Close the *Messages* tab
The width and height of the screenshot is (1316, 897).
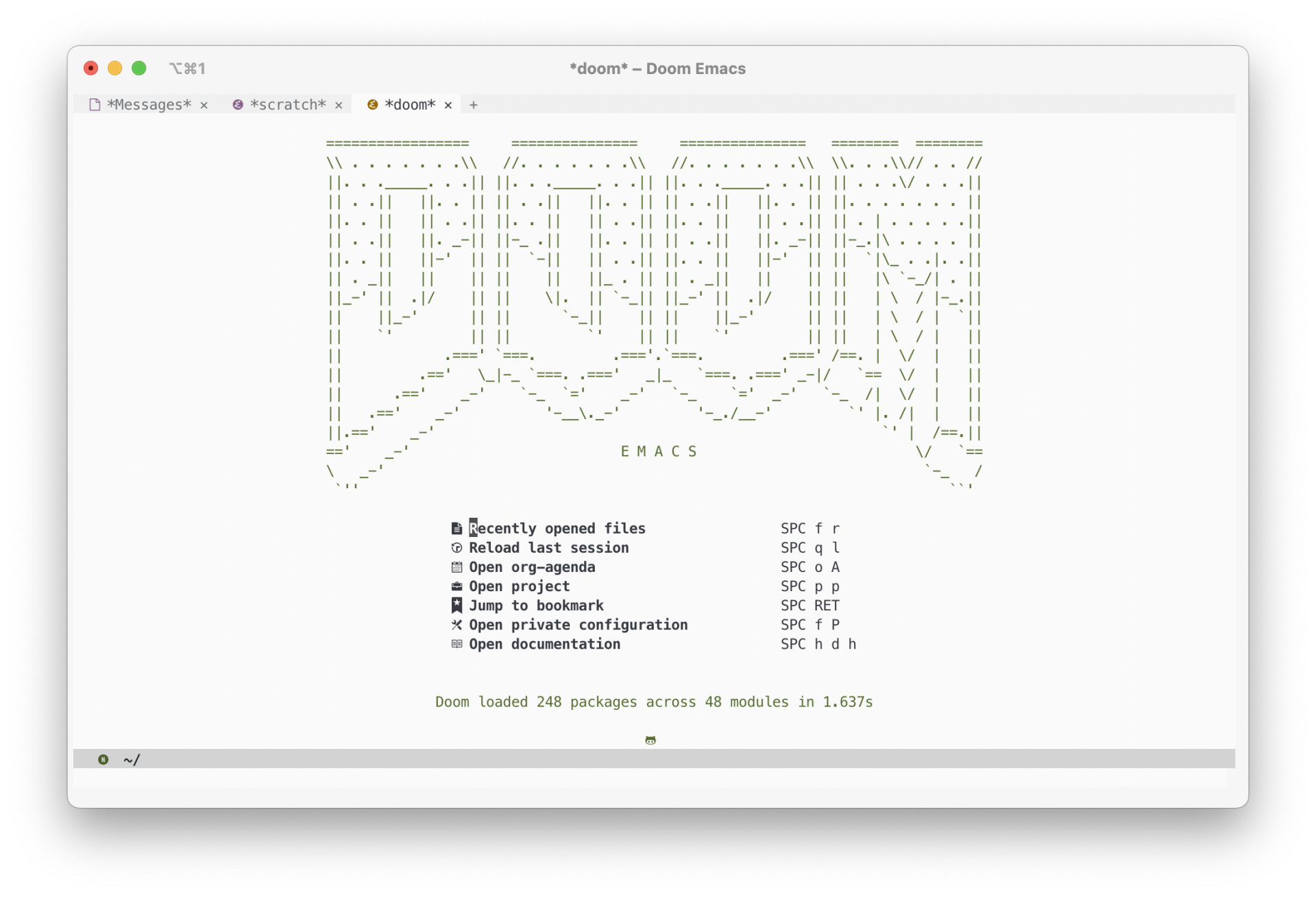pos(204,105)
